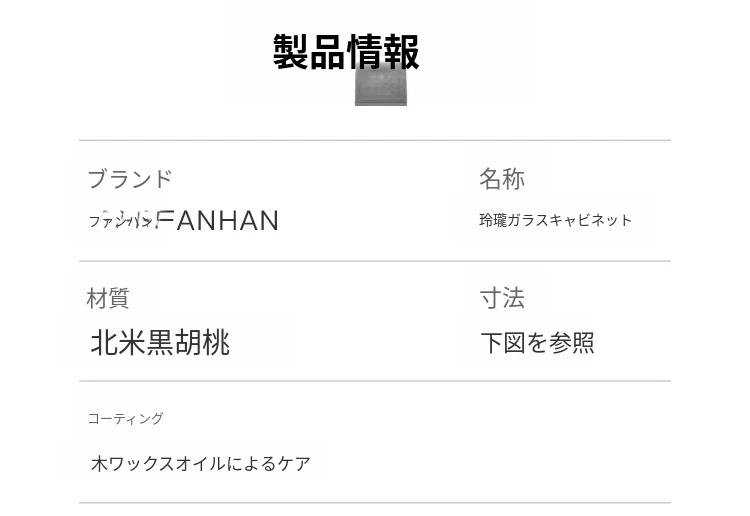This screenshot has height=516, width=750.
Task: Click the 木ワックスオイルによるケア coating value
Action: pyautogui.click(x=201, y=464)
